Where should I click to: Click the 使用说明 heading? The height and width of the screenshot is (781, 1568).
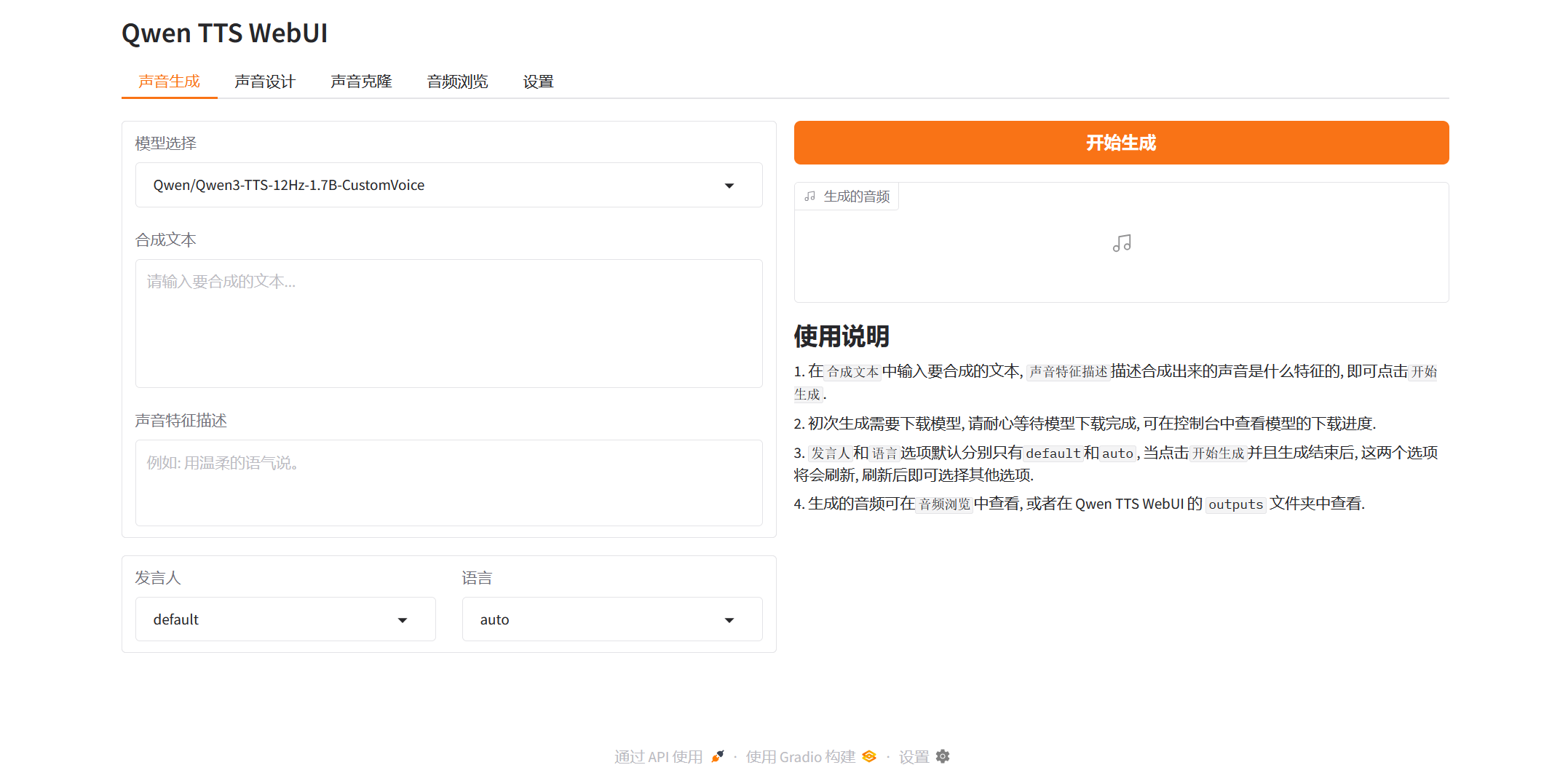(x=842, y=336)
